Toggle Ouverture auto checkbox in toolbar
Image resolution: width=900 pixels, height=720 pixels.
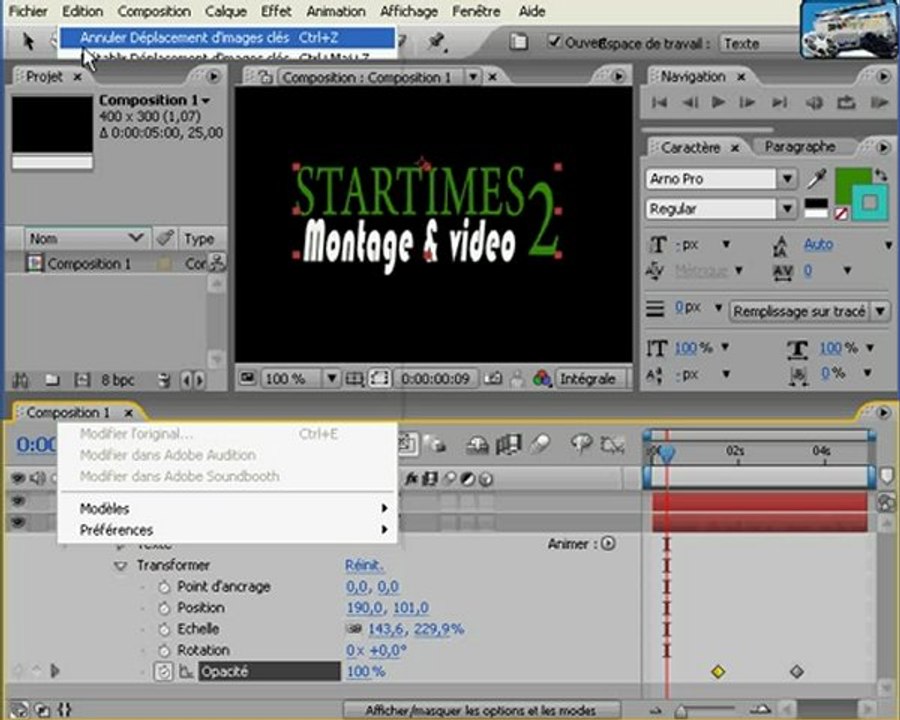[x=553, y=41]
